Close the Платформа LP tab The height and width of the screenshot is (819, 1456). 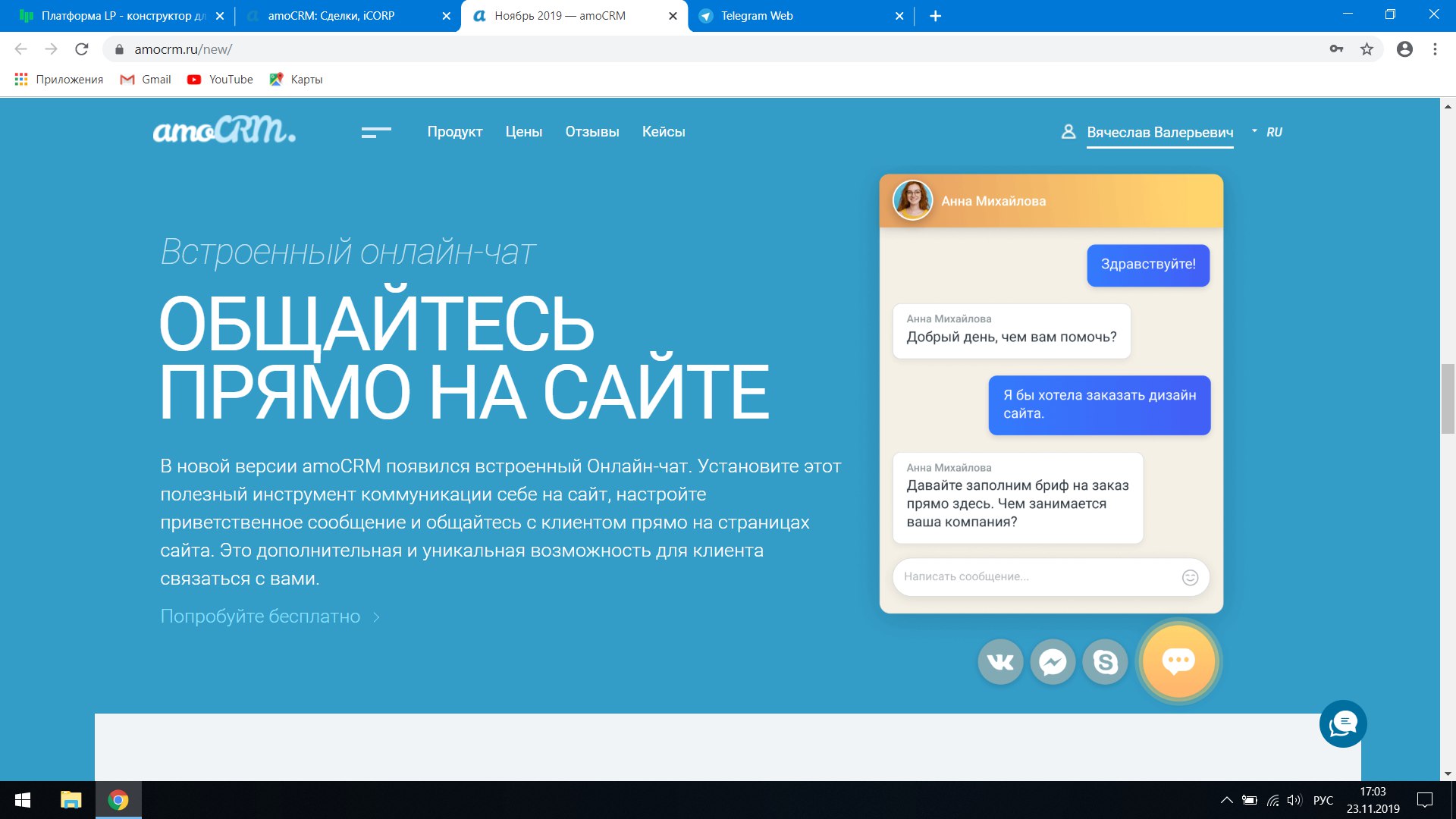point(220,16)
